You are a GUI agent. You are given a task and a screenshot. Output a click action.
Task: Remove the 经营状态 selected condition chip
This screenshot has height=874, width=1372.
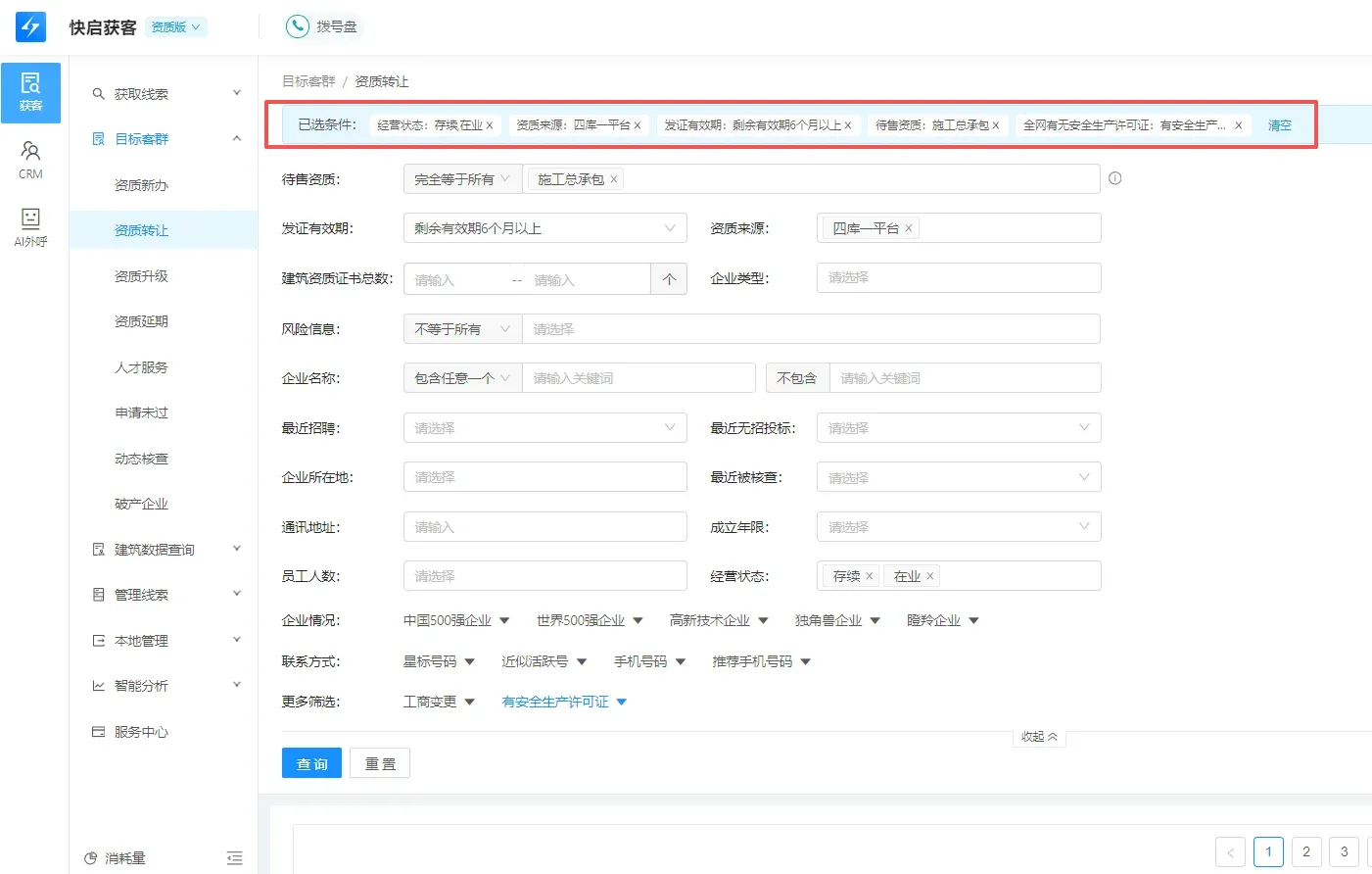click(490, 125)
